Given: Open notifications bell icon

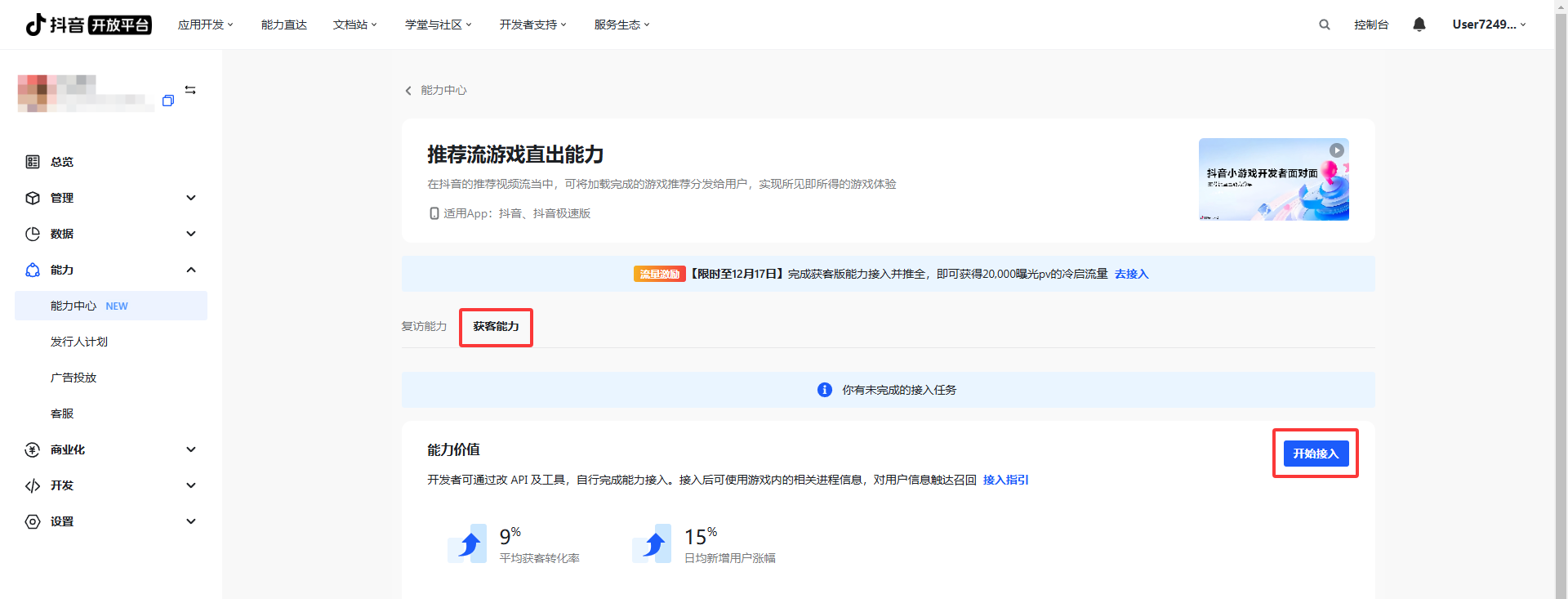Looking at the screenshot, I should [x=1419, y=25].
